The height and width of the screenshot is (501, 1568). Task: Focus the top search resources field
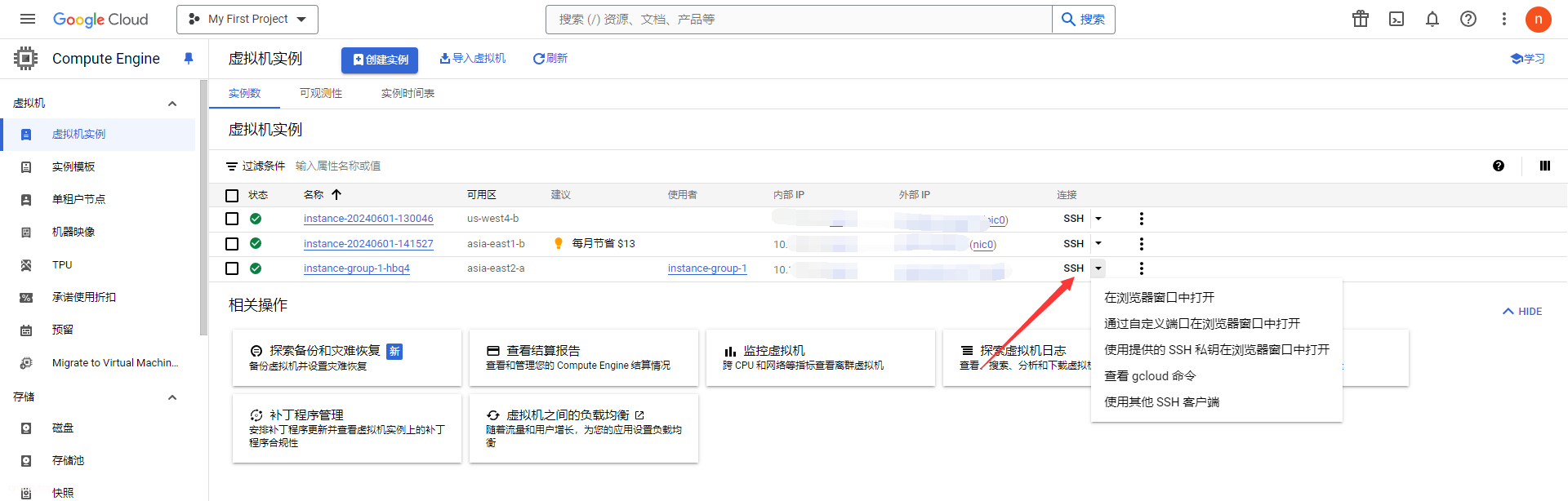click(799, 19)
